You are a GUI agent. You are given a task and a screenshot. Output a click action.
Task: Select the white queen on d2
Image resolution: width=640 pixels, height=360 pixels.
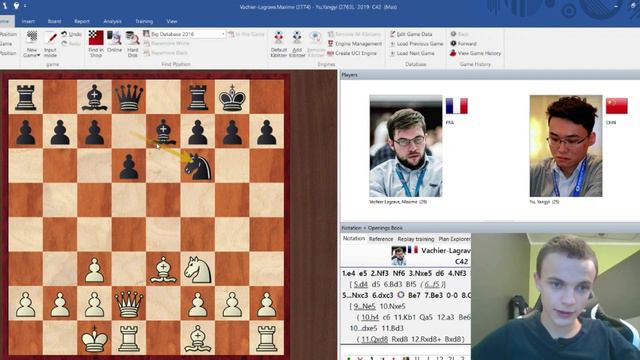pyautogui.click(x=129, y=304)
